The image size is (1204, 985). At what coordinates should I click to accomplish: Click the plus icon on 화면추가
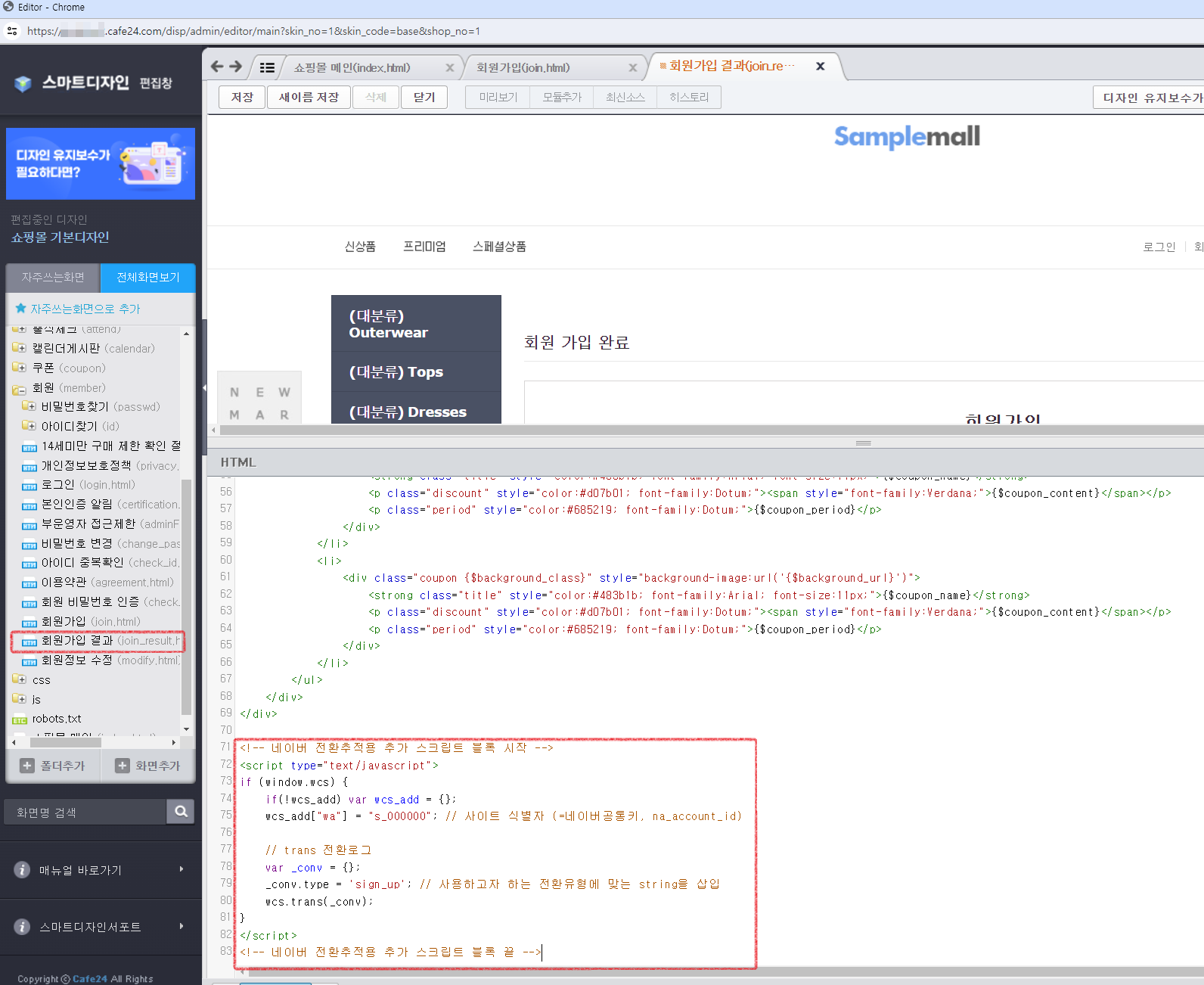[x=122, y=766]
